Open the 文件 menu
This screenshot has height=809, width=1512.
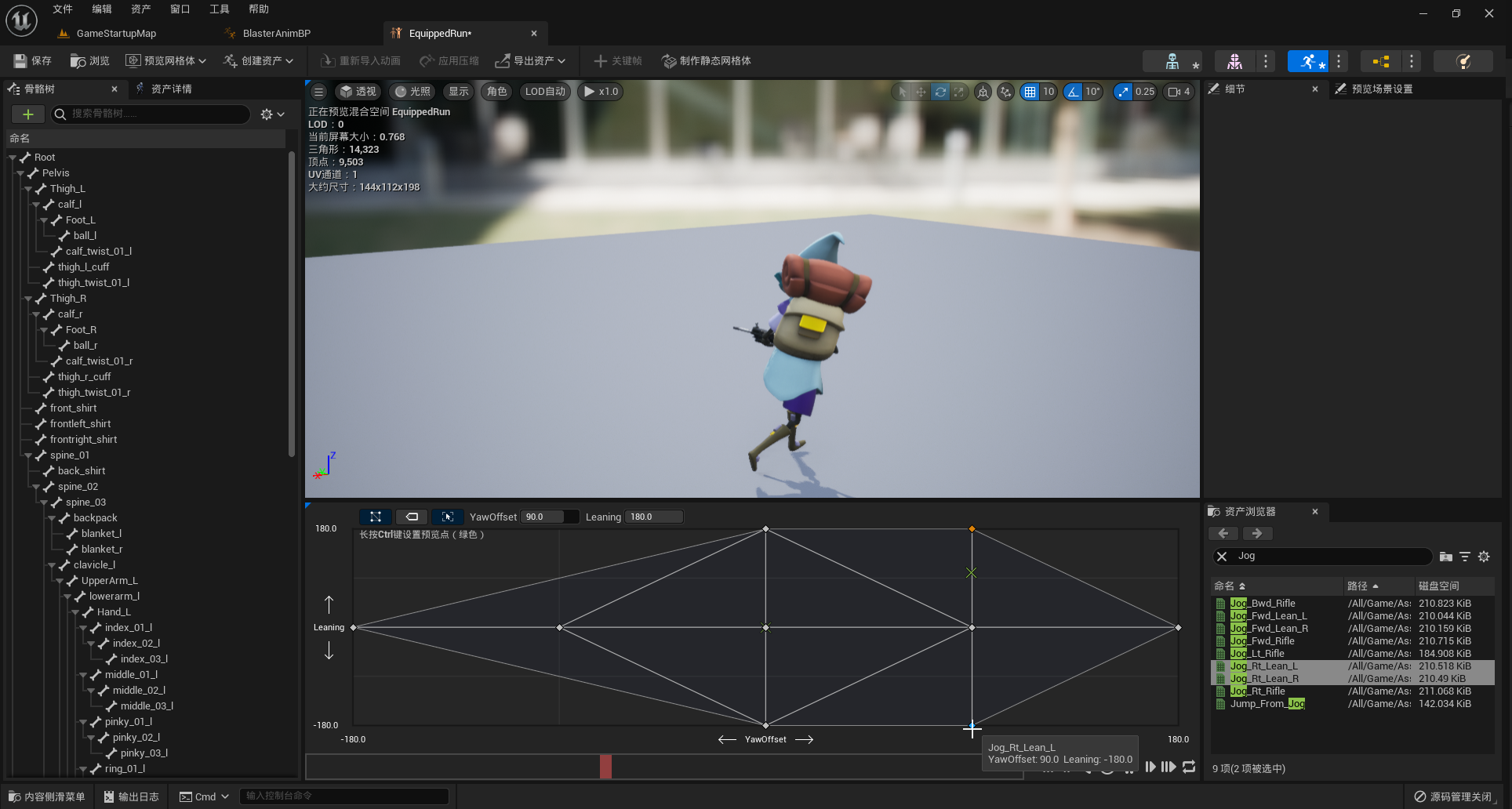[x=63, y=9]
